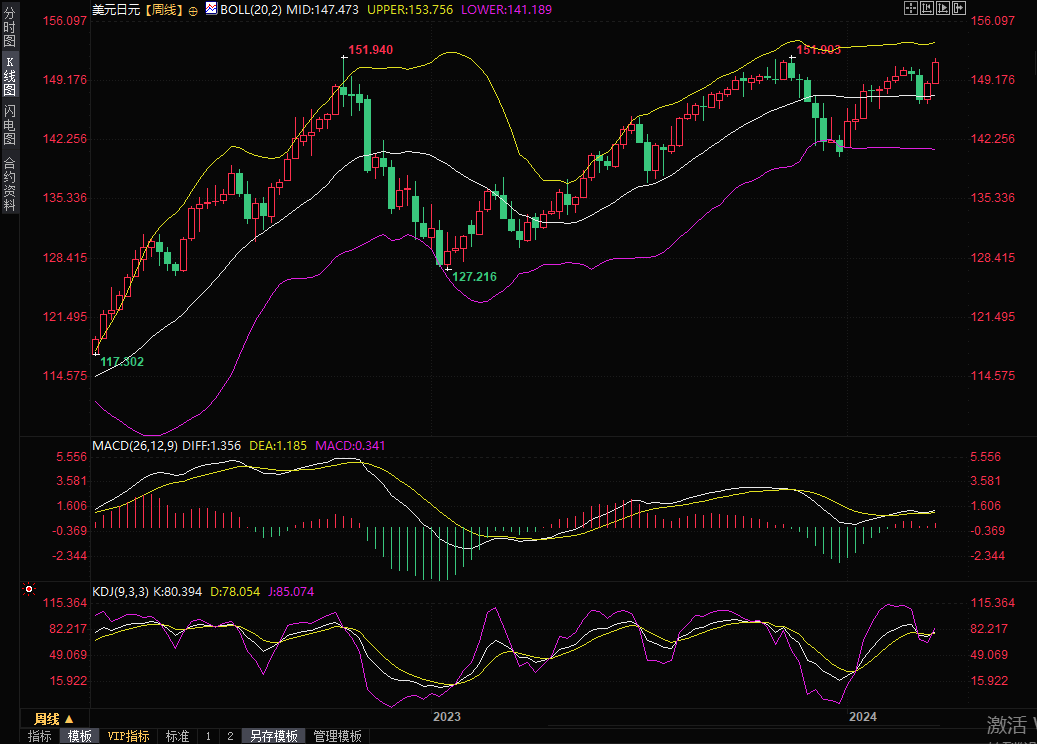Select template number 1
Screen dimensions: 1037x744
point(208,736)
